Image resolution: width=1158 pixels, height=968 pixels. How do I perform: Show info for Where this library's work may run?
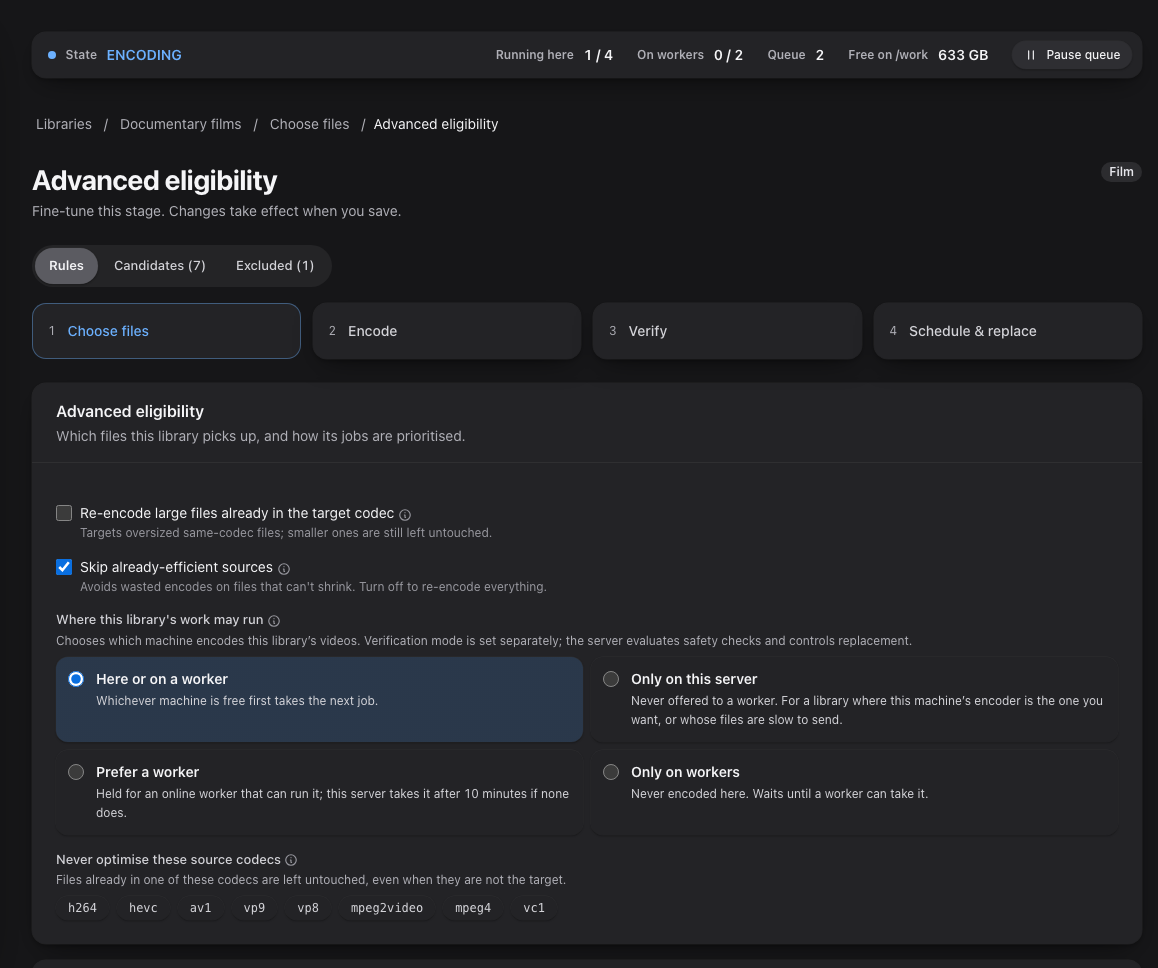(x=274, y=621)
